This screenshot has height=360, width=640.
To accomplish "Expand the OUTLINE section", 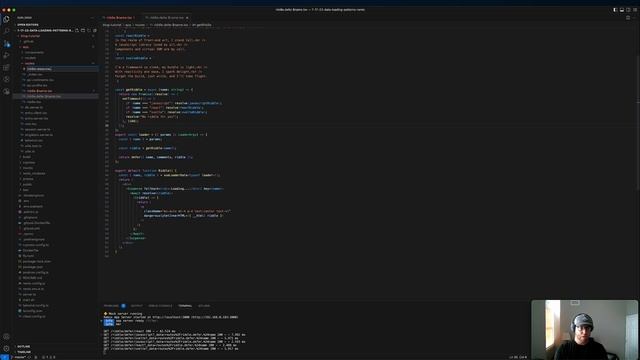I will point(23,346).
